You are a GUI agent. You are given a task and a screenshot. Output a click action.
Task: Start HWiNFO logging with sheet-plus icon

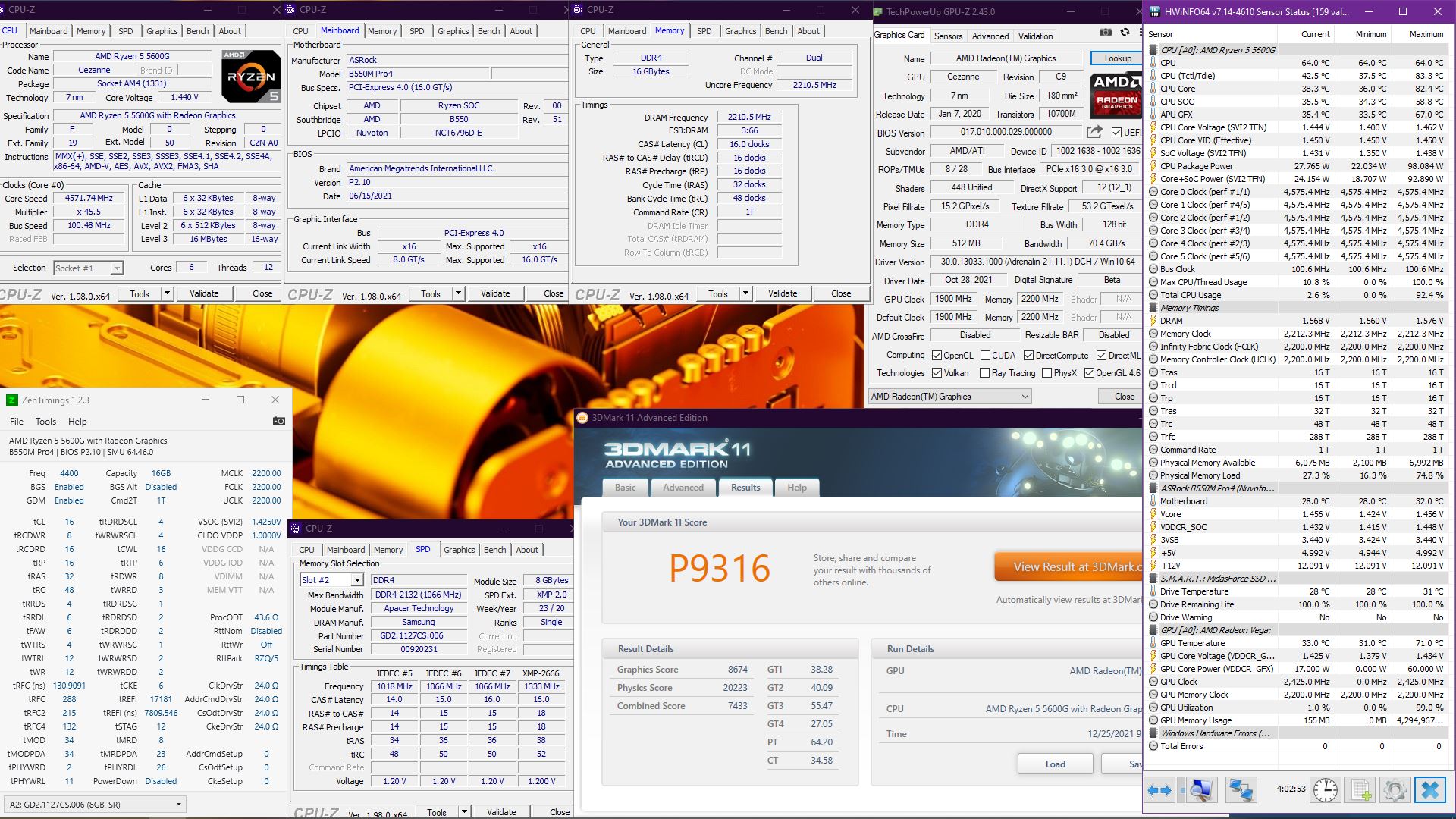pyautogui.click(x=1361, y=790)
